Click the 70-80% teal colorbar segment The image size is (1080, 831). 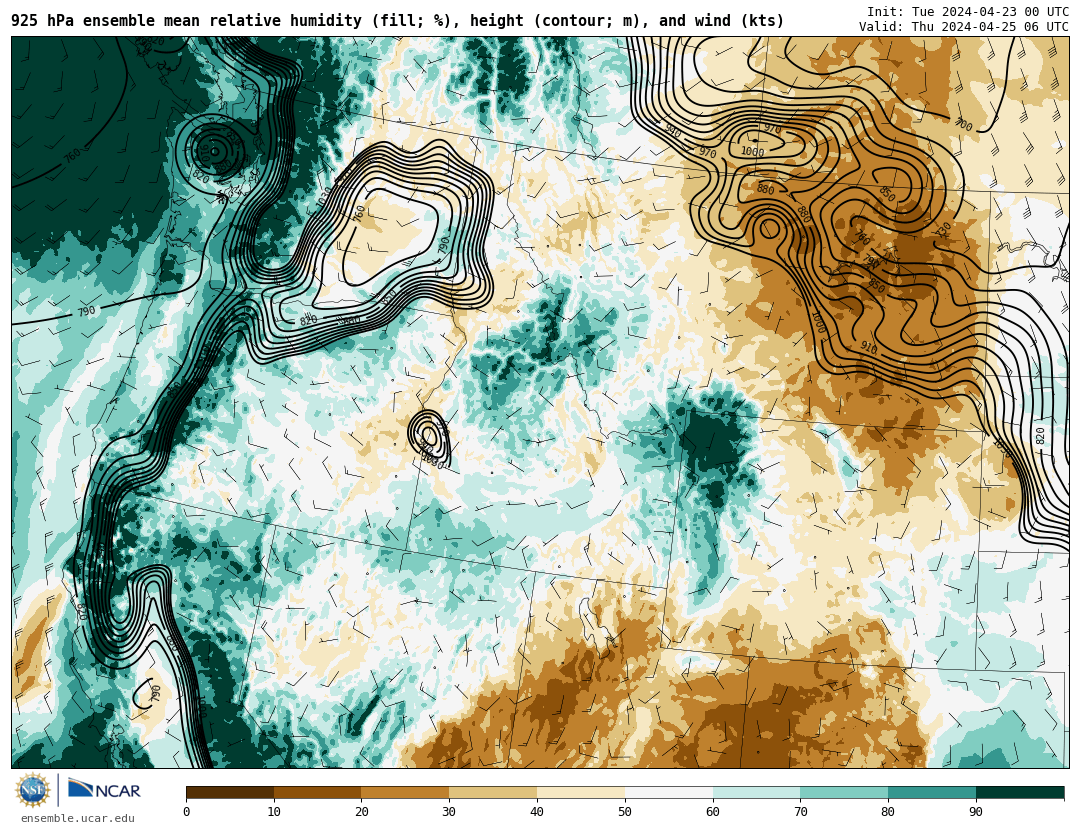[844, 792]
